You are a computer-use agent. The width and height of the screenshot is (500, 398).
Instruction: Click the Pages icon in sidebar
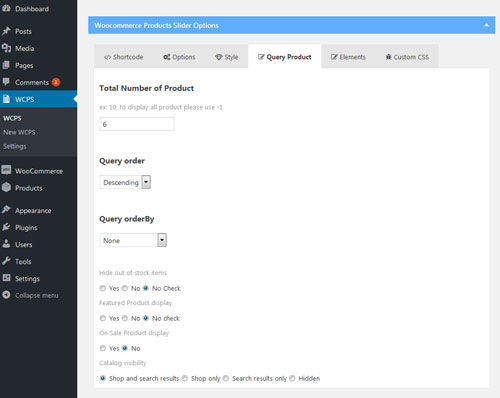point(6,65)
